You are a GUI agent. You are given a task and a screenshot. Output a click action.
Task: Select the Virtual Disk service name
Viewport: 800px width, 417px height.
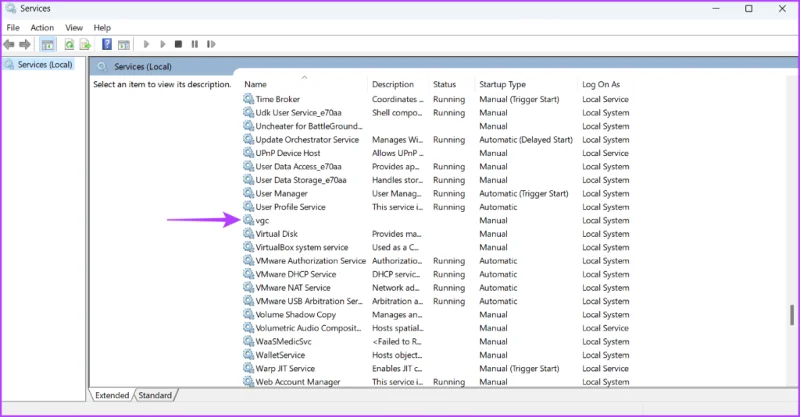[x=277, y=234]
